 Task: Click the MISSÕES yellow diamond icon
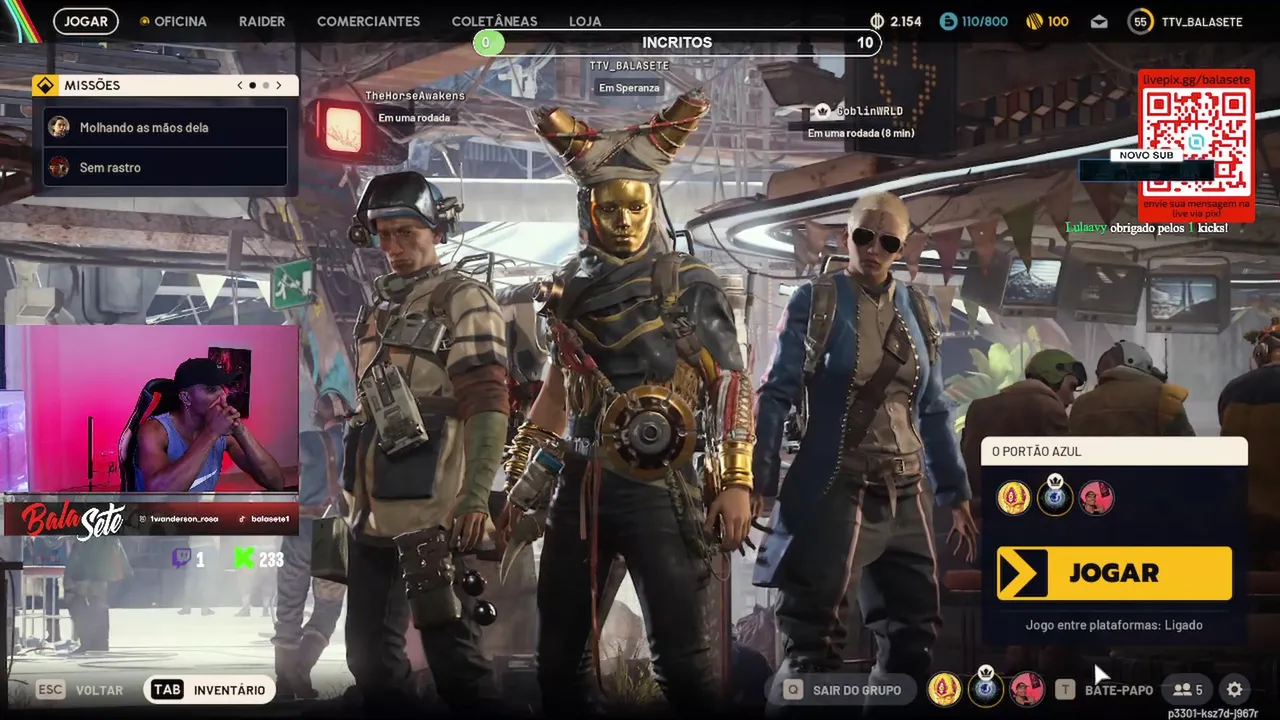tap(44, 85)
